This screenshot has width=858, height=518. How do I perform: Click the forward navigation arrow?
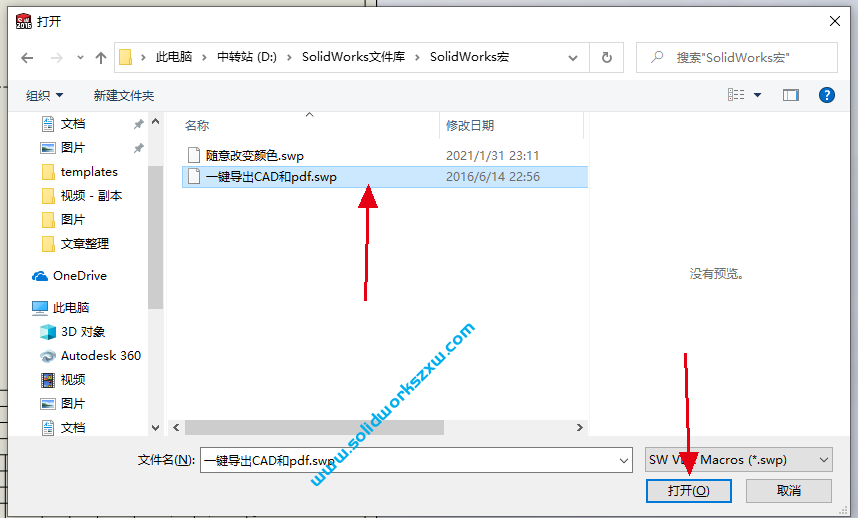pyautogui.click(x=56, y=57)
